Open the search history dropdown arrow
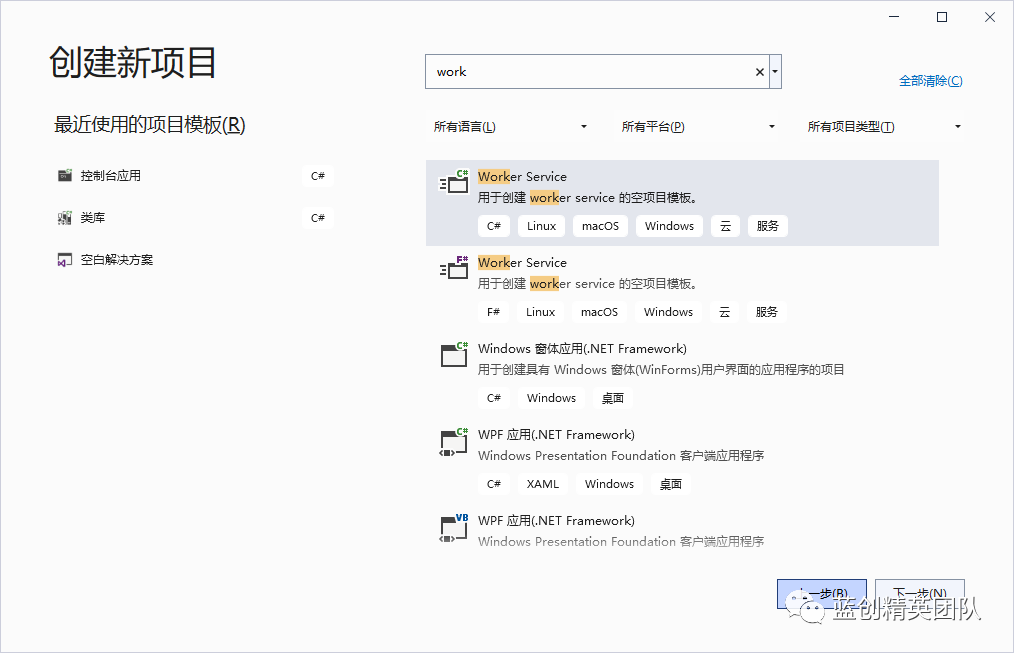This screenshot has width=1014, height=653. [774, 71]
